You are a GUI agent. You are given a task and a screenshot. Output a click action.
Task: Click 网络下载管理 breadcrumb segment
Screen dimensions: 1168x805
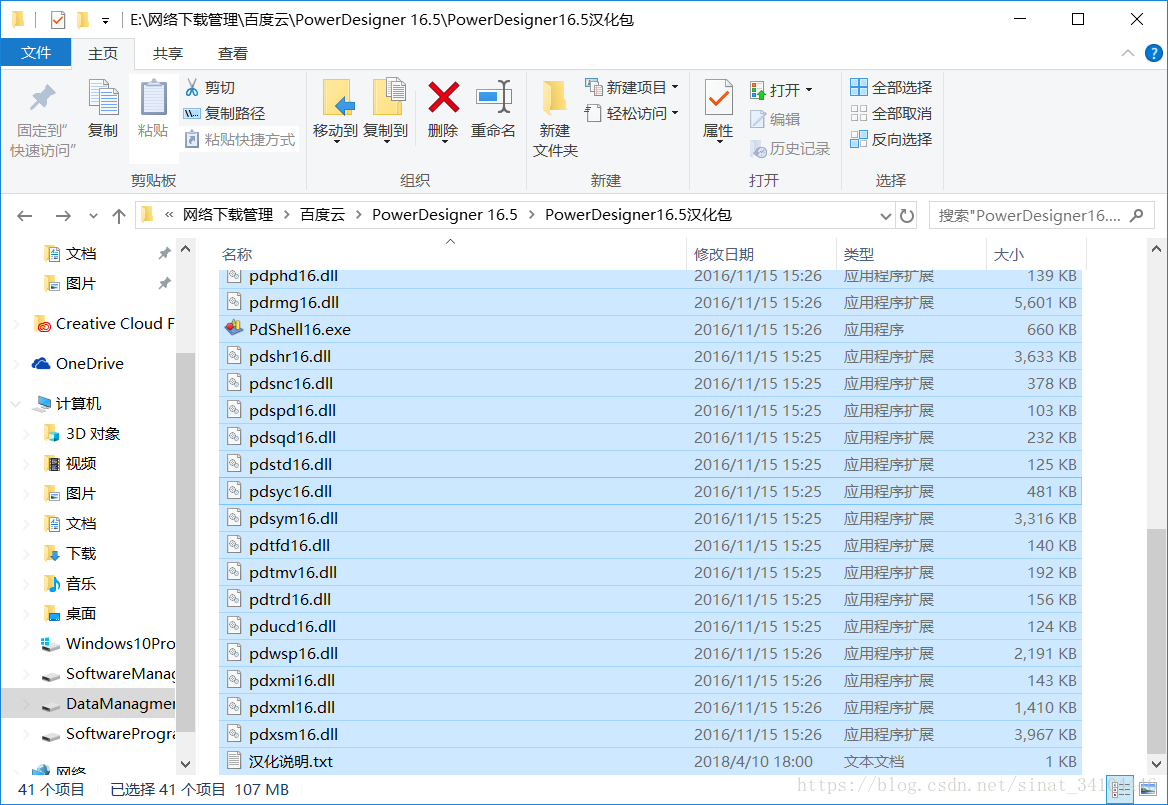(228, 214)
